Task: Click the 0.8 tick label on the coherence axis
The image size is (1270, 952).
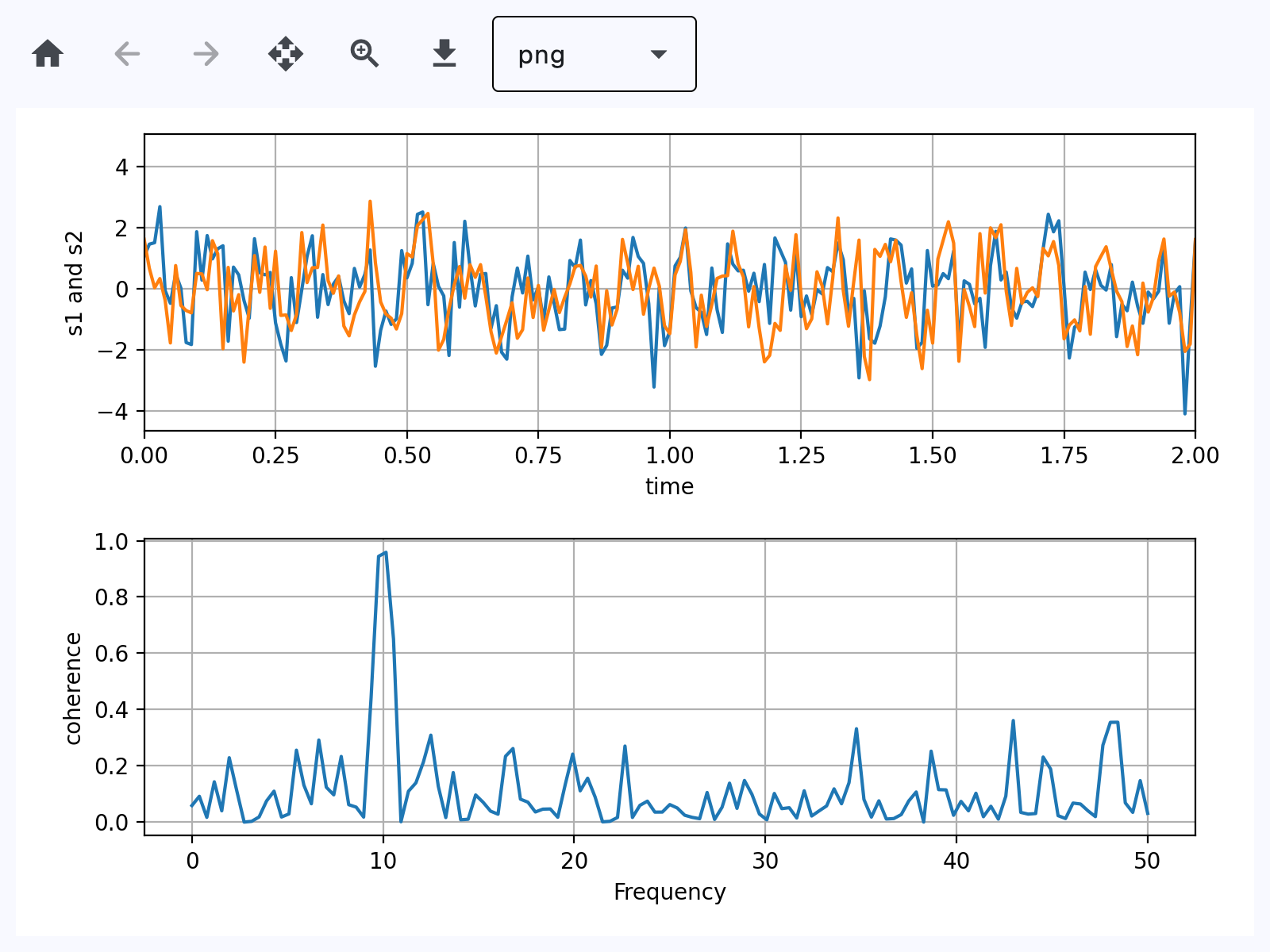Action: pos(111,597)
